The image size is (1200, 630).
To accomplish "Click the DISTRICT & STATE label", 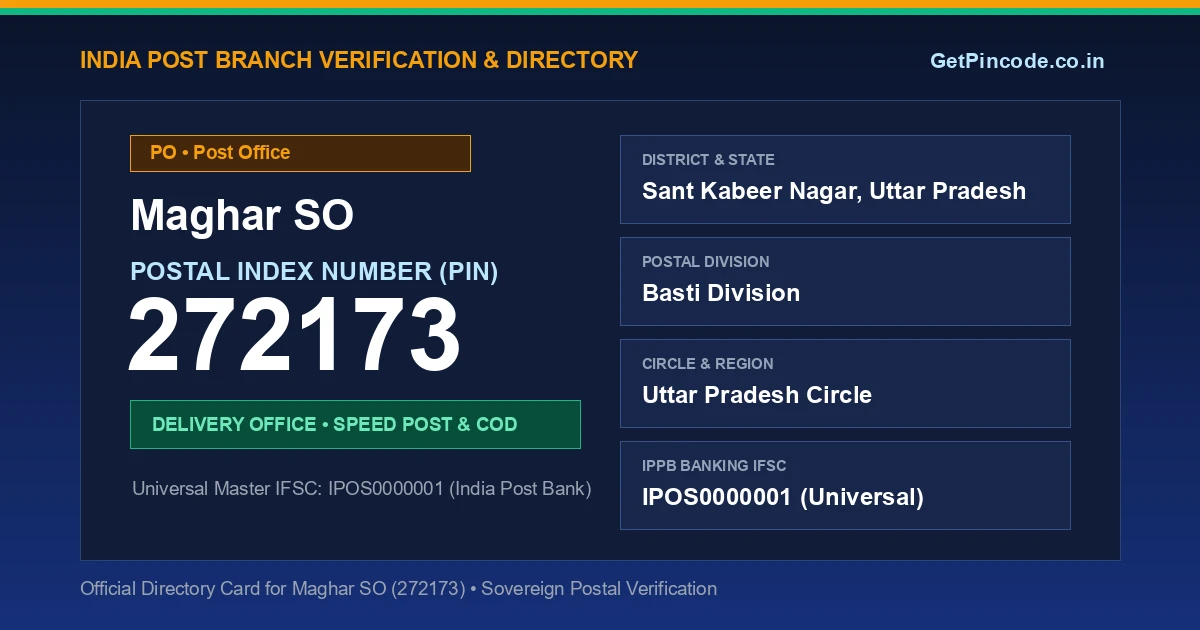I will click(x=708, y=160).
